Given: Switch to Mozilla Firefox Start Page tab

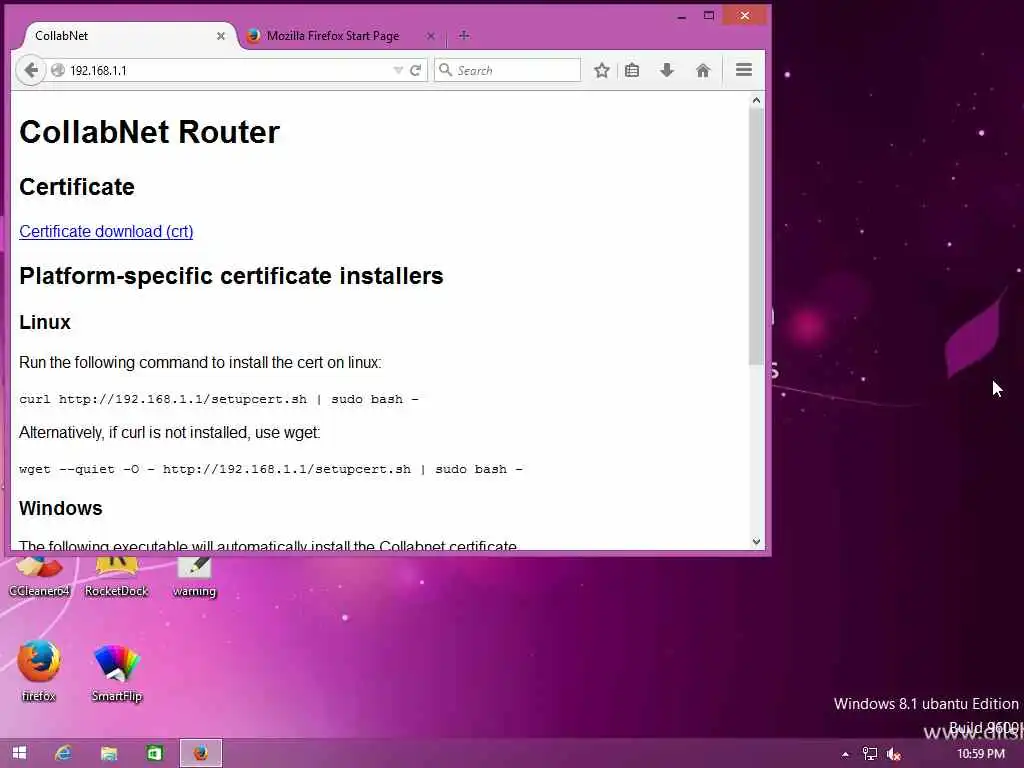Looking at the screenshot, I should point(333,36).
